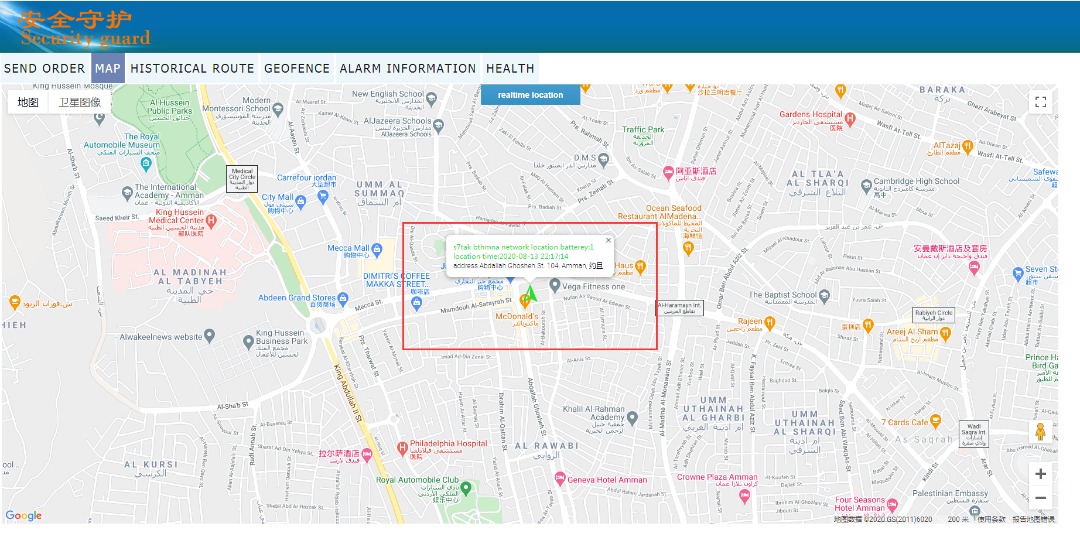
Task: Click the Areej Al Sham restaurant pin
Action: pyautogui.click(x=945, y=333)
